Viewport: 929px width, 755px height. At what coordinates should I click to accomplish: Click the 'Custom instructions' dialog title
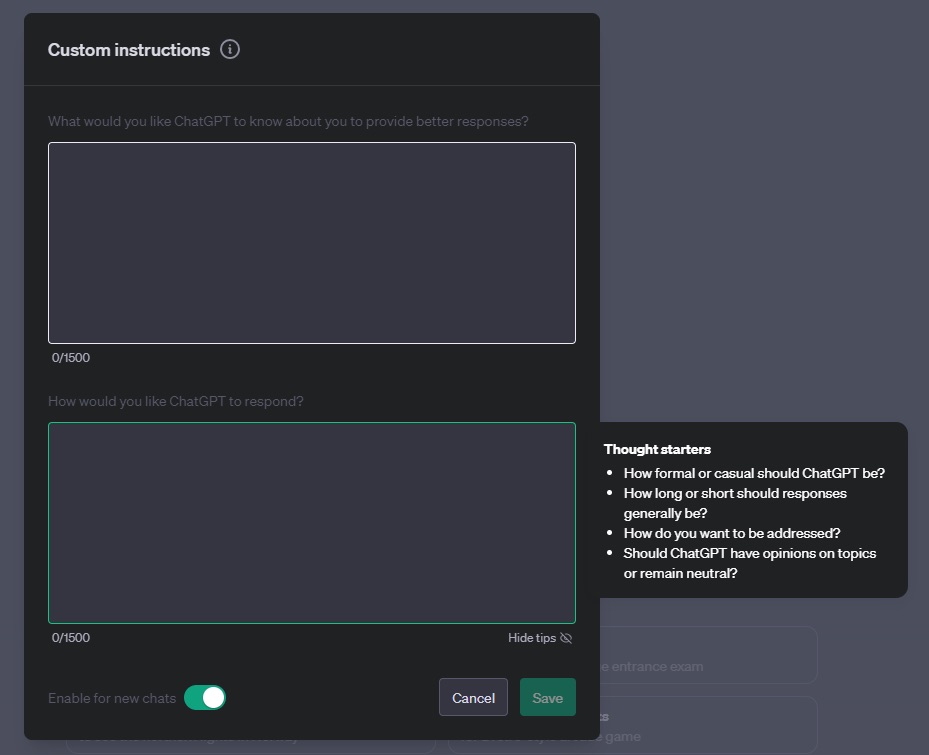coord(129,50)
